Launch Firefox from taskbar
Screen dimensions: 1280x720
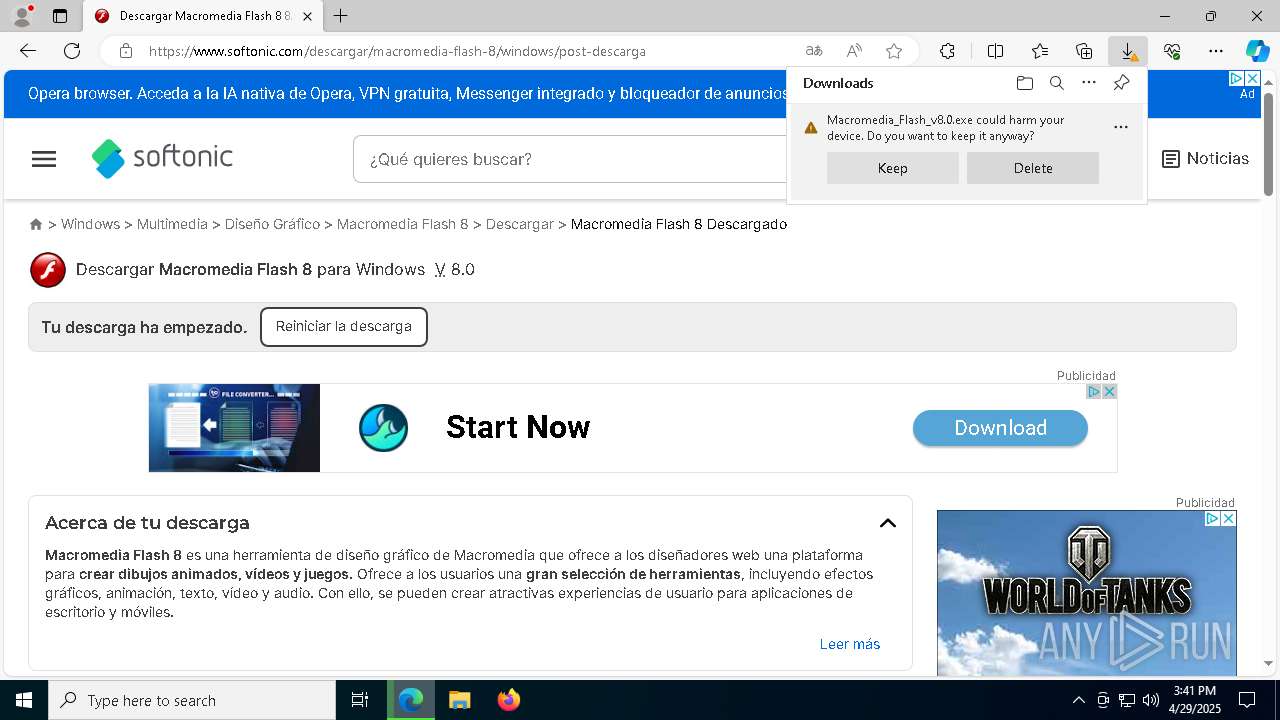point(509,700)
